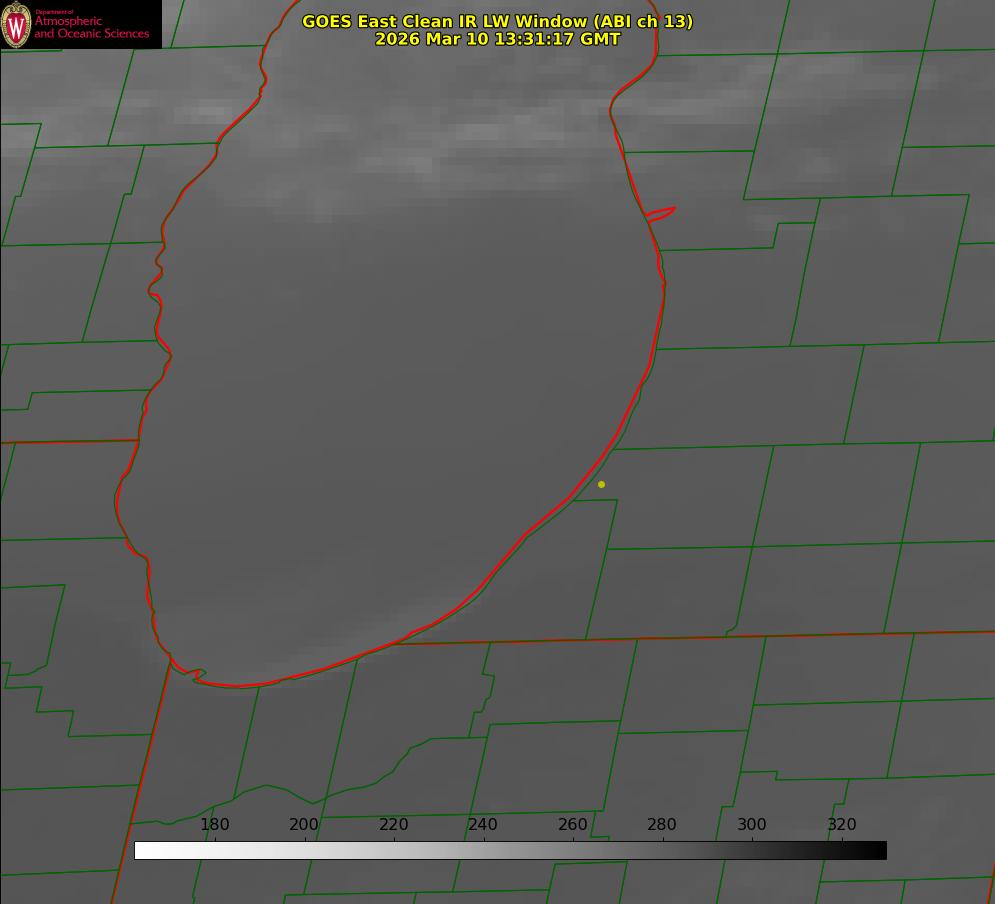995x904 pixels.
Task: Click the yellow location dot marker
Action: [x=602, y=484]
